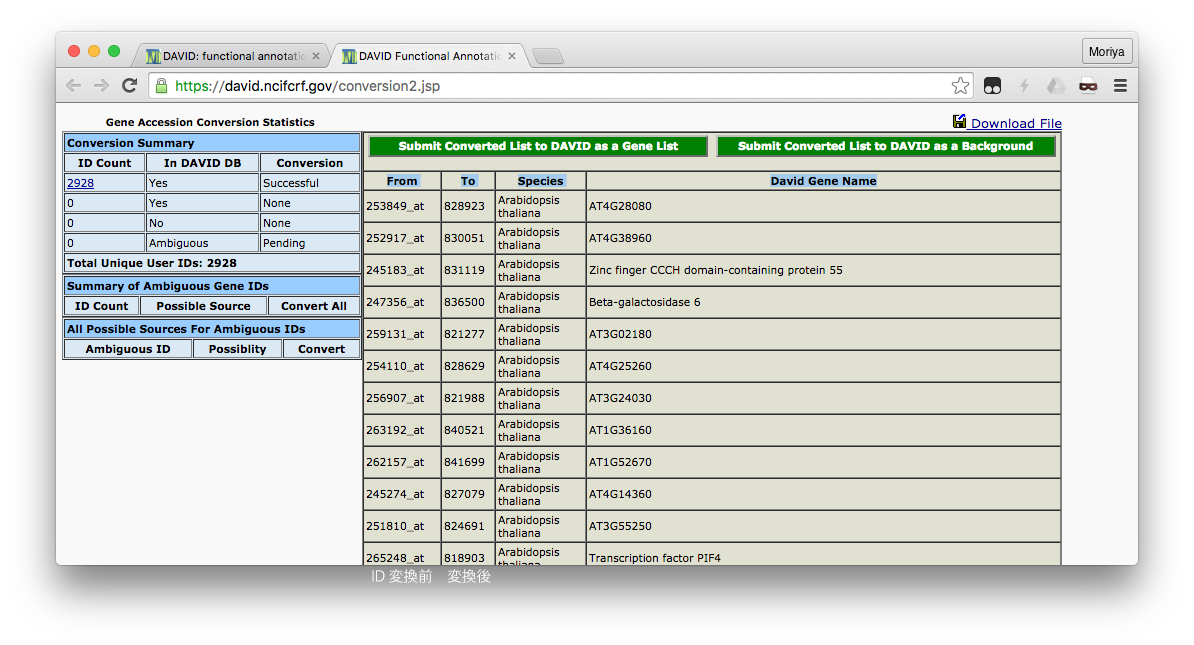Open Chrome hamburger menu

tap(1120, 86)
